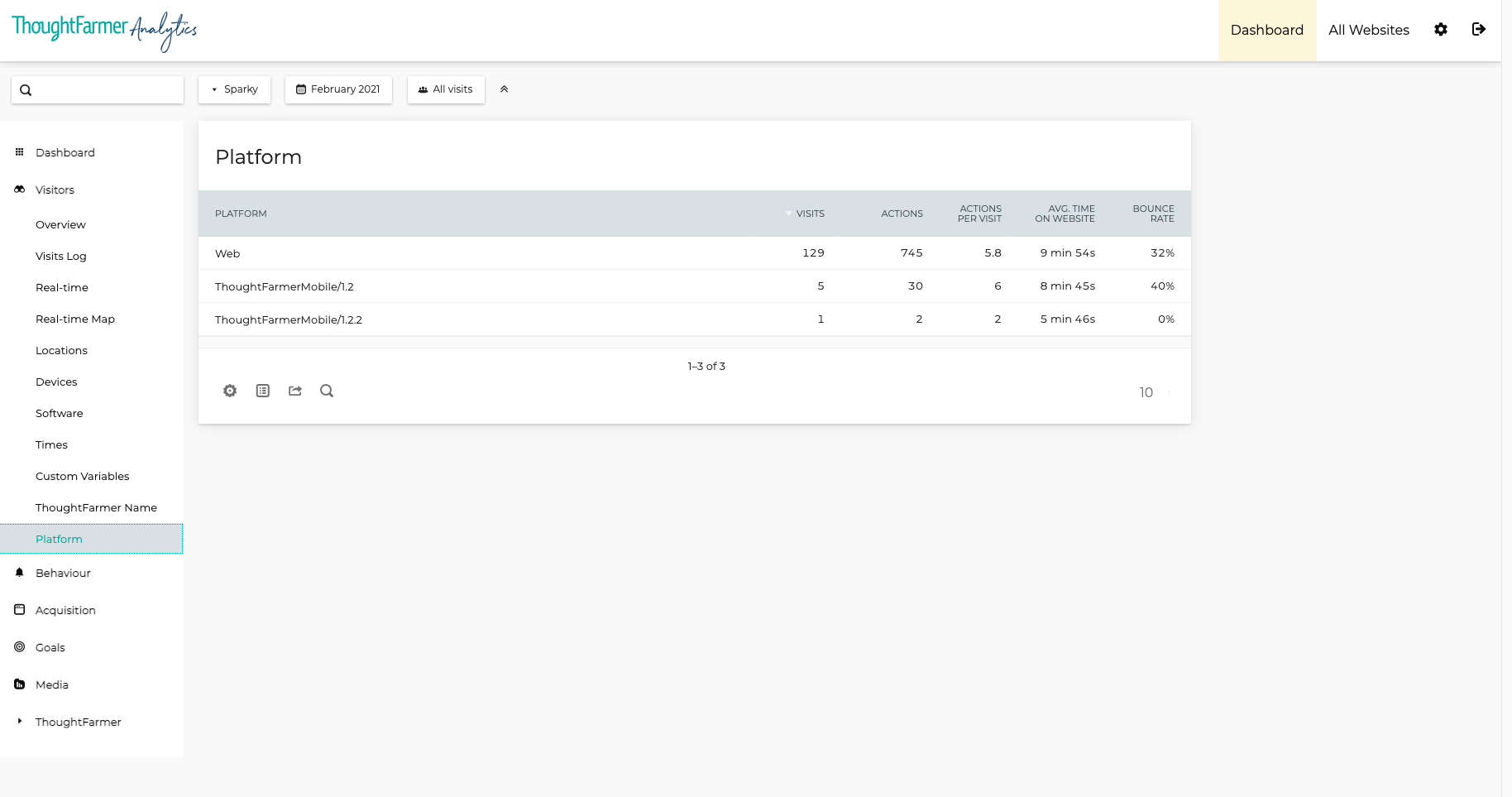Open table settings cog below Platform table
The height and width of the screenshot is (797, 1512).
230,391
